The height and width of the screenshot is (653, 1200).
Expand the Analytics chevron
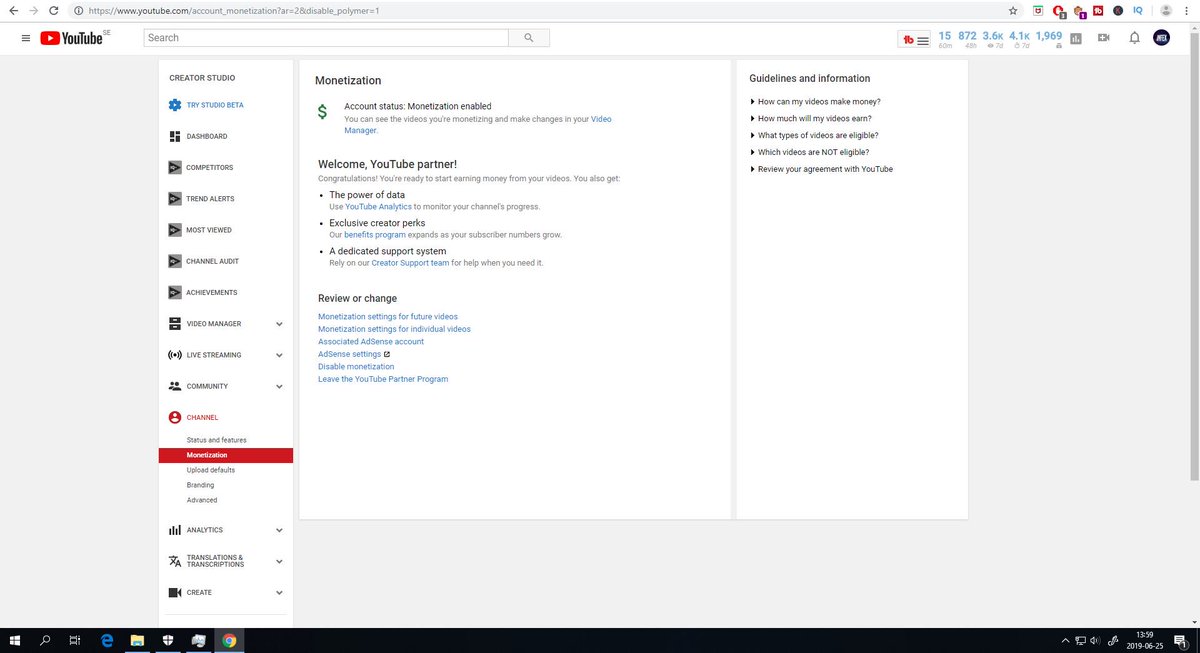coord(279,530)
